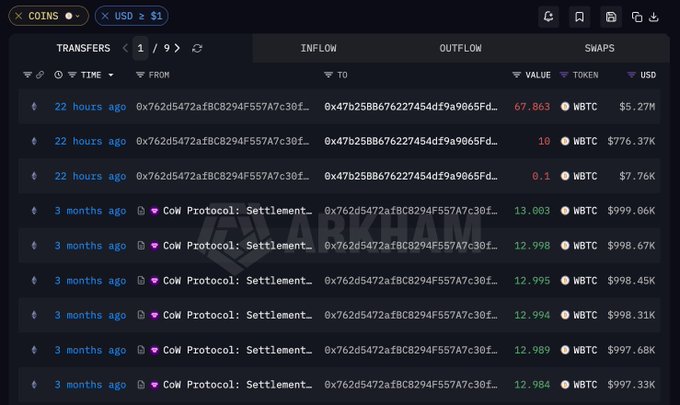
Task: Open the COINS filter dropdown arrow
Action: (x=78, y=16)
